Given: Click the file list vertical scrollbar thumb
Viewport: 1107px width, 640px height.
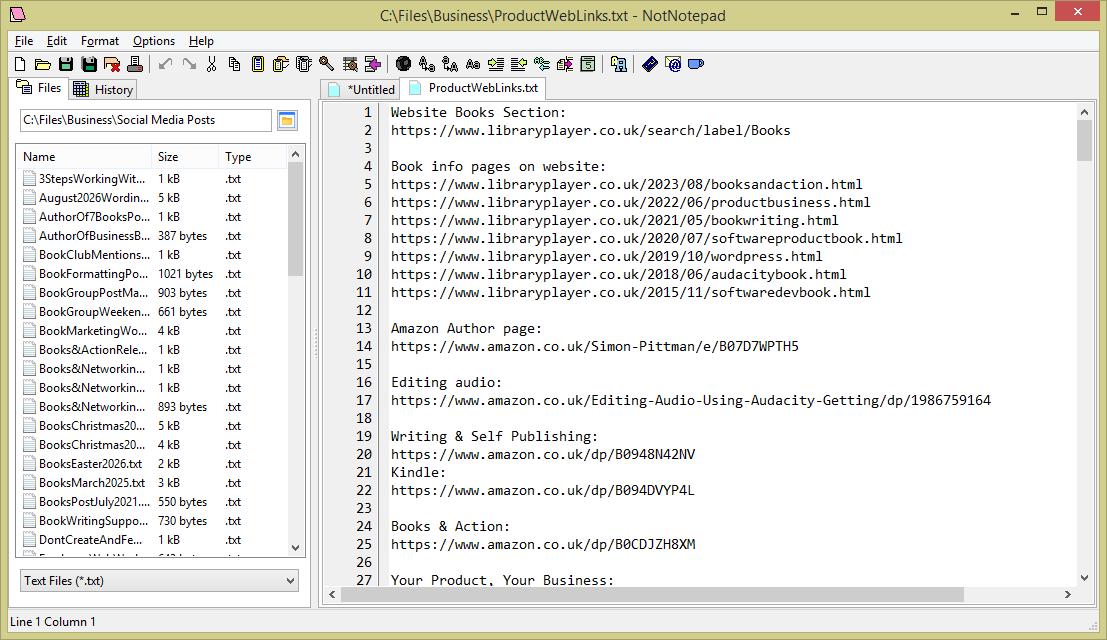Looking at the screenshot, I should click(295, 219).
